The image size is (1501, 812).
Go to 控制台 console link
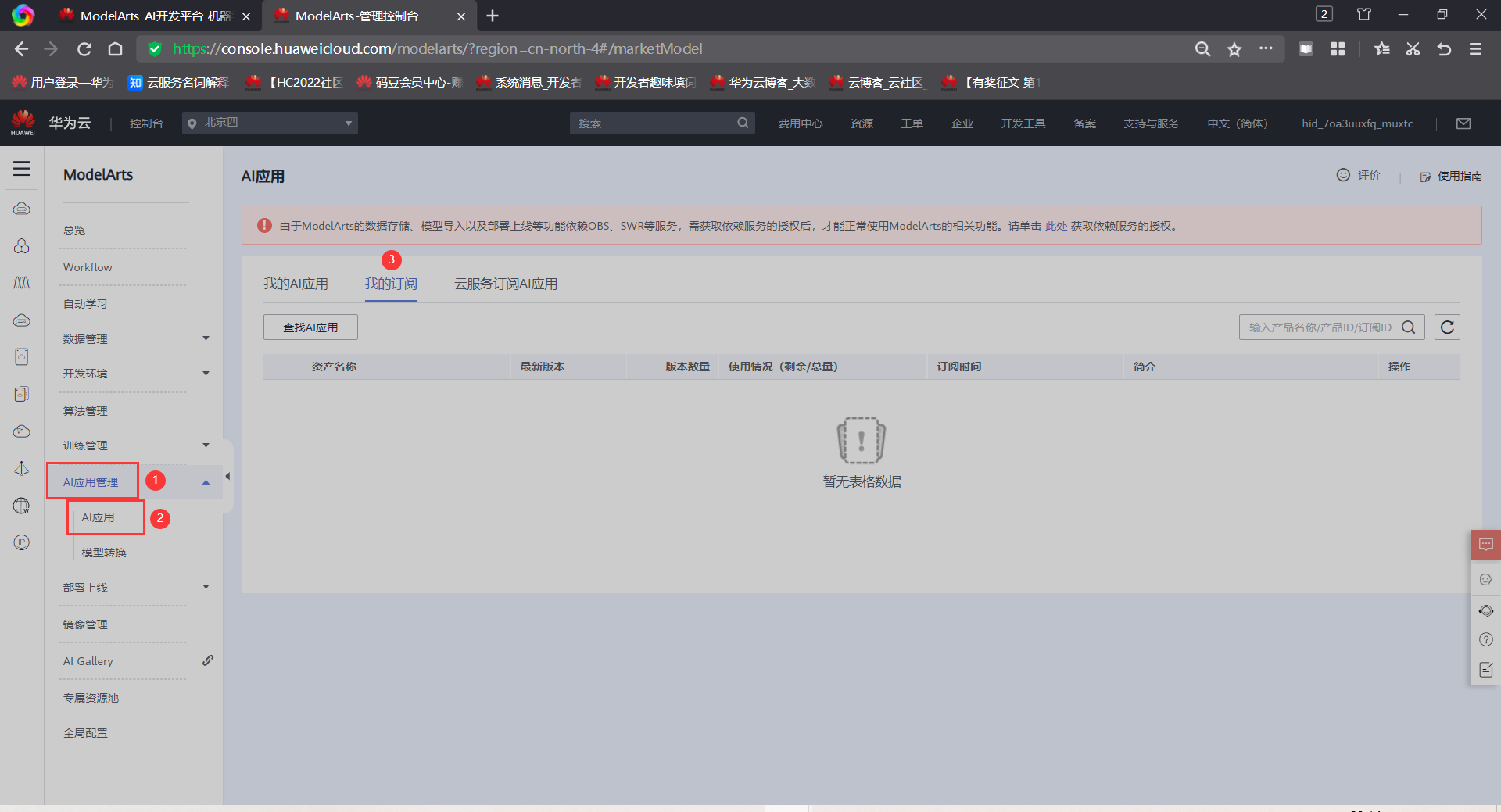click(x=146, y=123)
